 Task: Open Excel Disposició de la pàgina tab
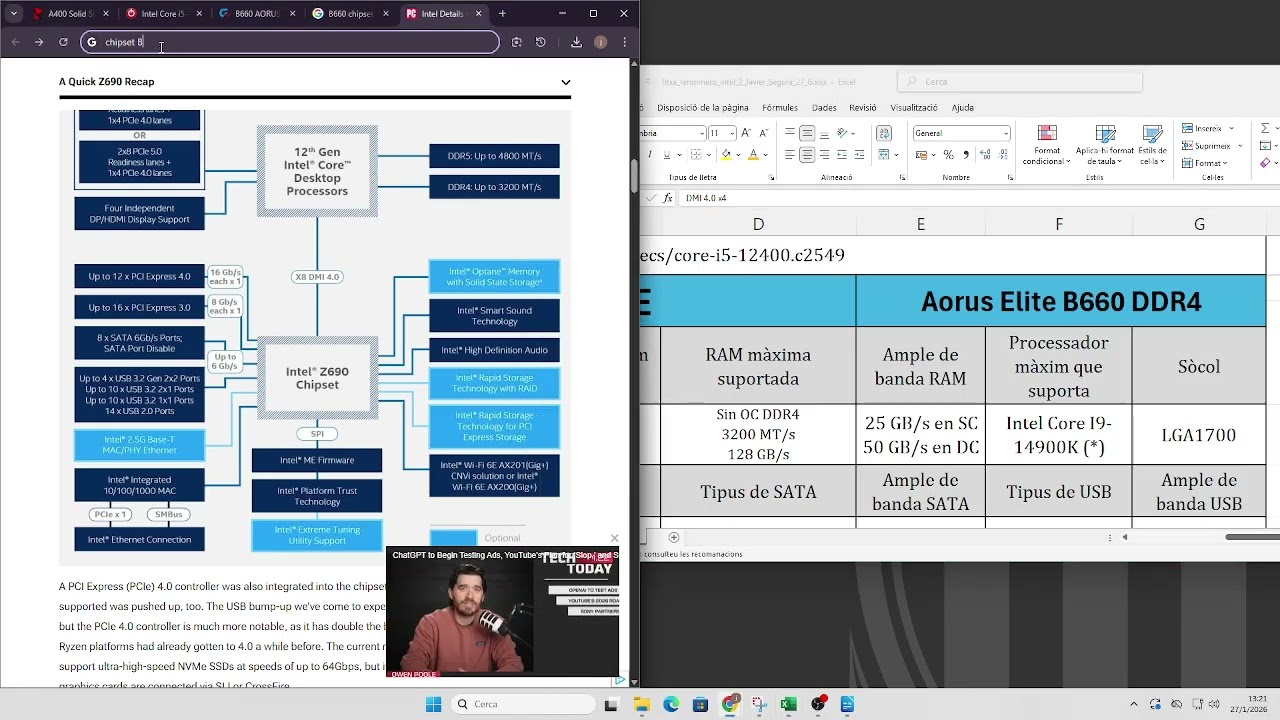coord(703,107)
